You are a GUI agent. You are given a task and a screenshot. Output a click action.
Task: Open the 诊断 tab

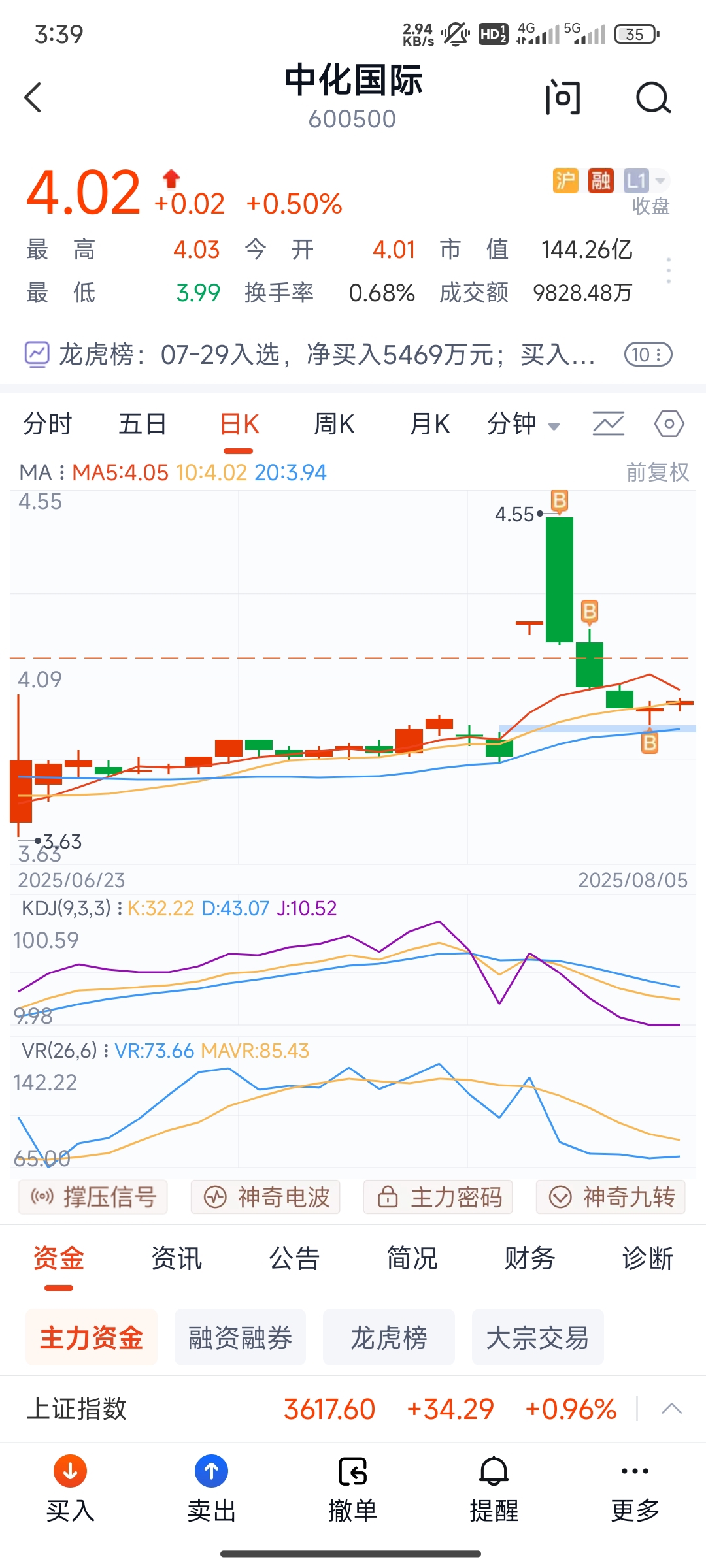click(647, 1258)
